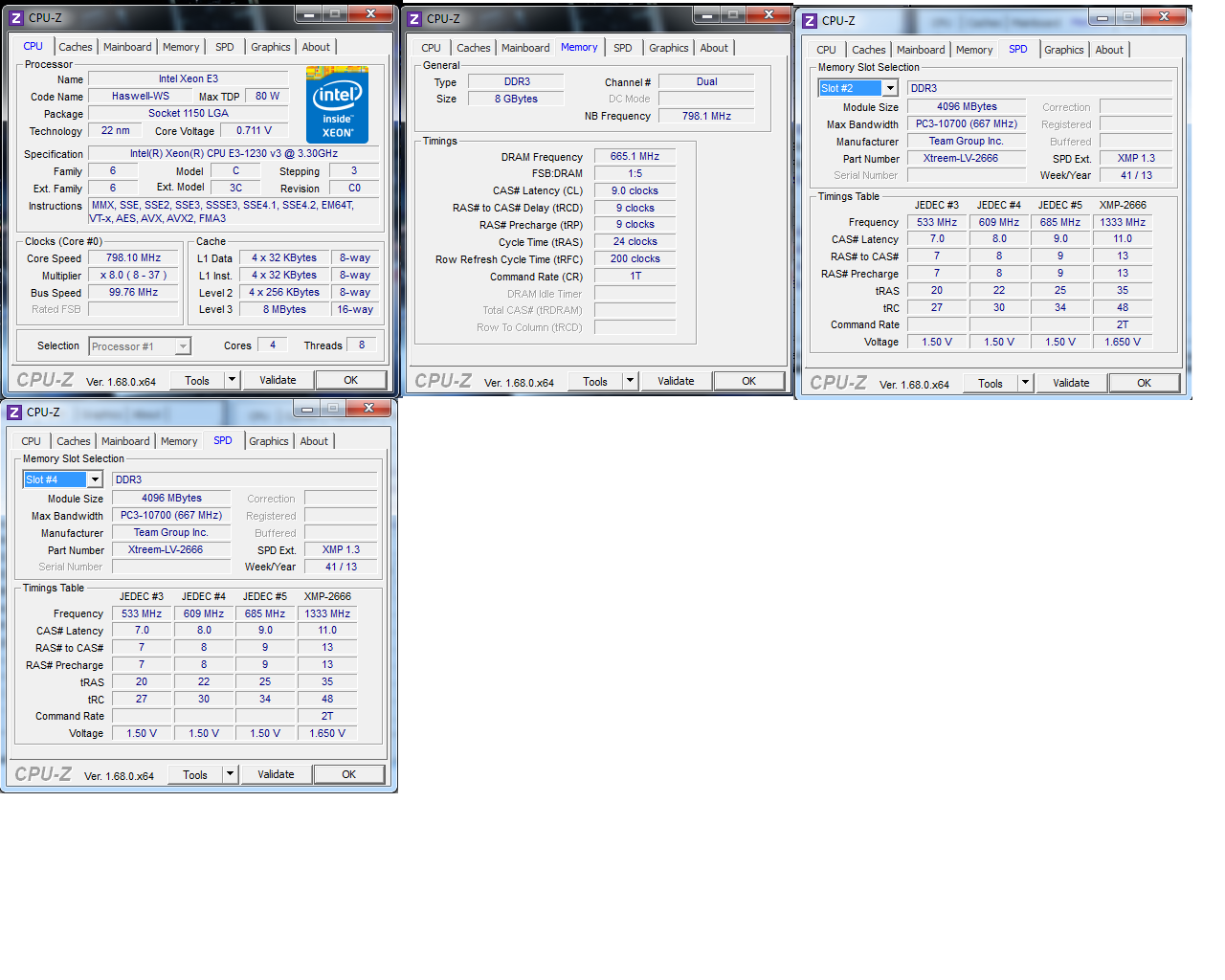Open About tab in the Slot #2 window
1225x980 pixels.
pyautogui.click(x=1109, y=50)
